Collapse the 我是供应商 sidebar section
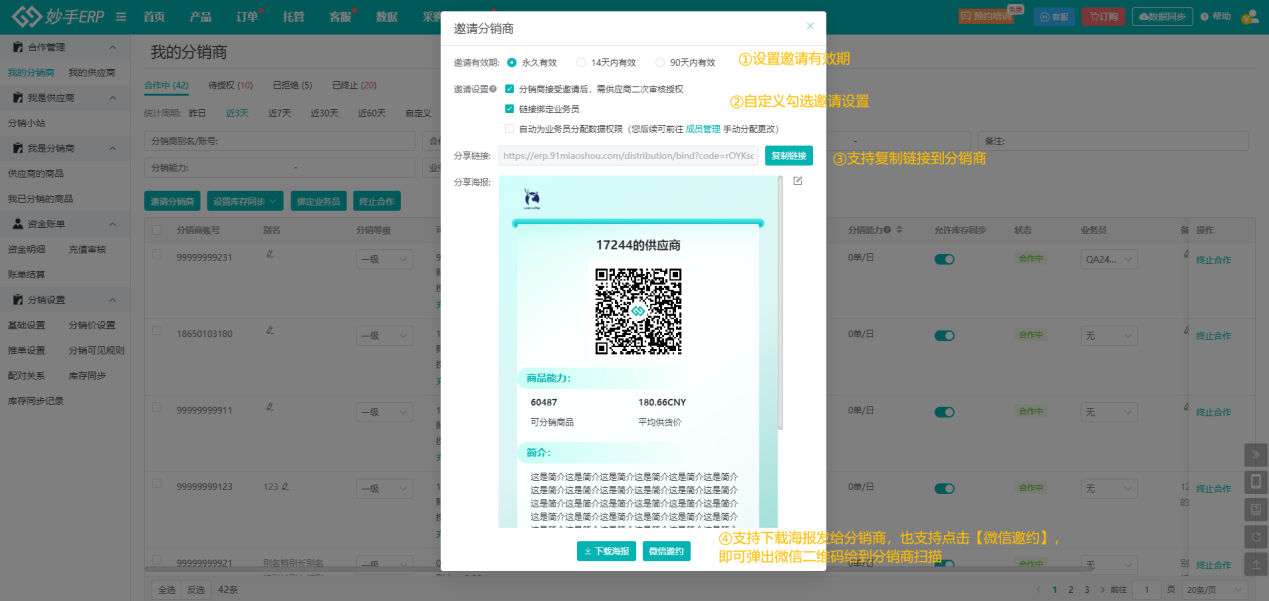The height and width of the screenshot is (601, 1269). (x=112, y=98)
